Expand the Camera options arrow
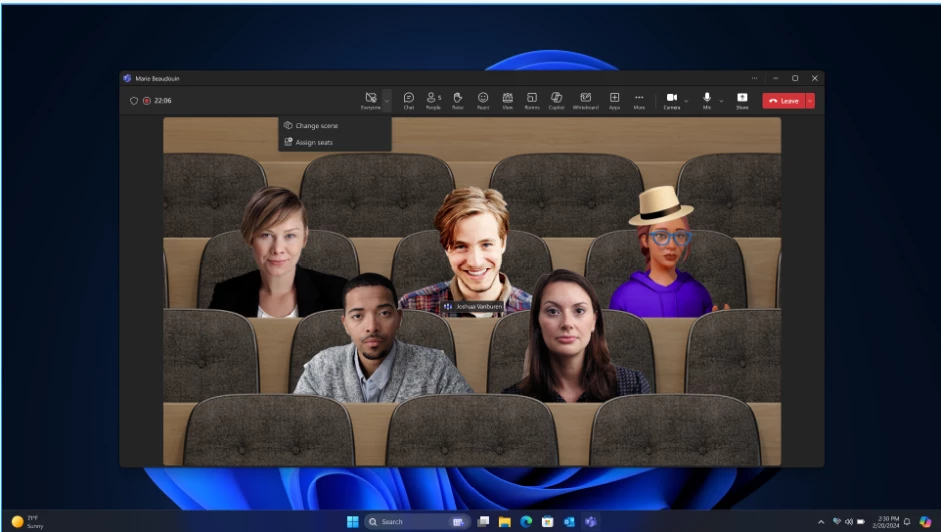941x532 pixels. (x=687, y=101)
